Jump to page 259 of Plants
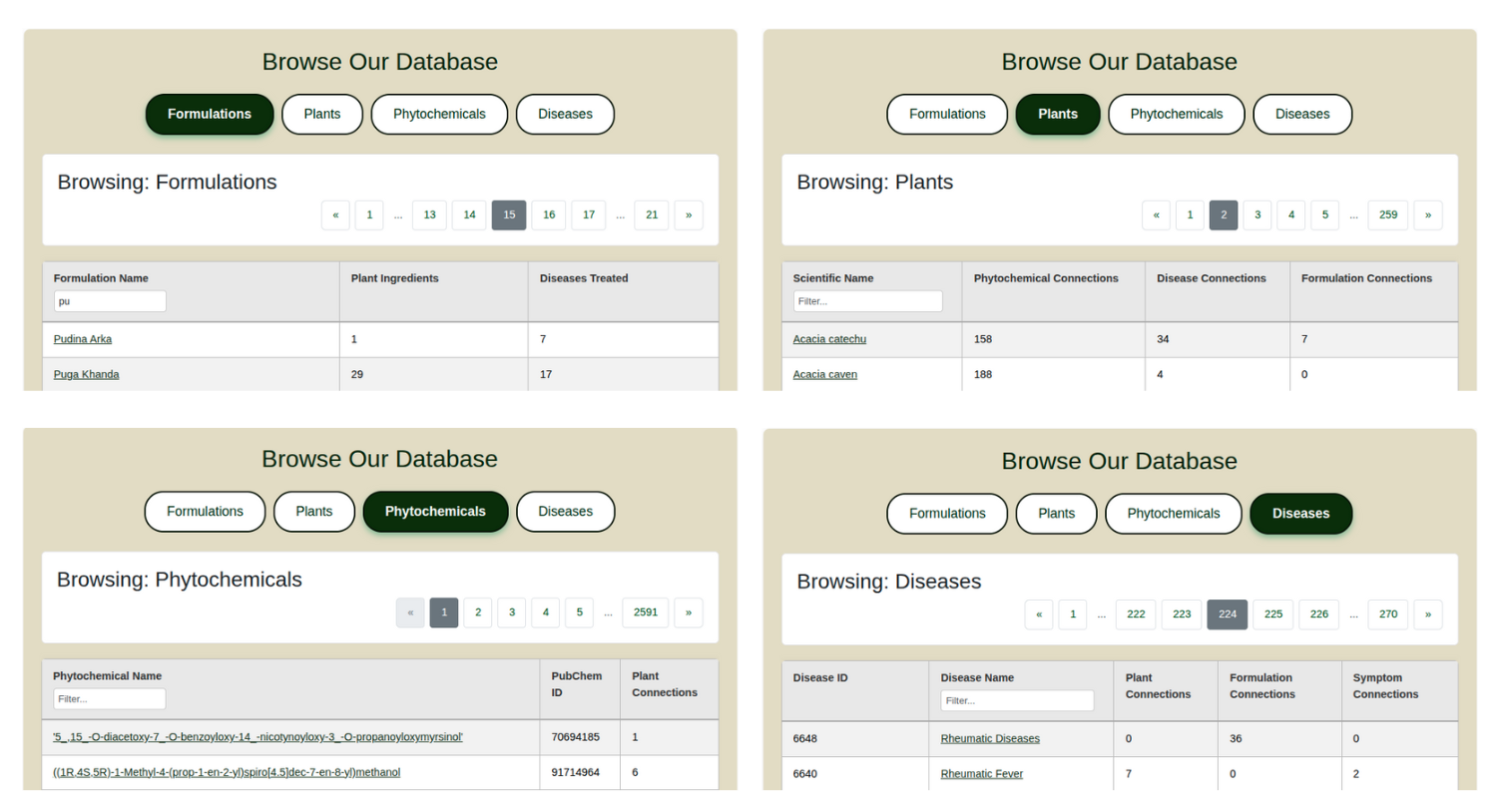This screenshot has width=1503, height=812. (1387, 215)
